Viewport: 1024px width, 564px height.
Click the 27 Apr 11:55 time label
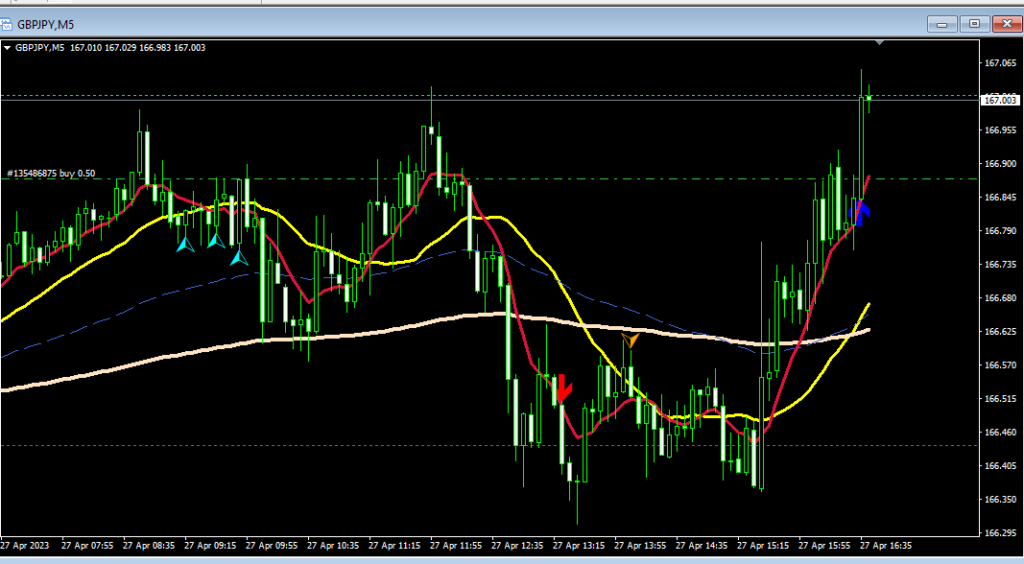tap(455, 547)
